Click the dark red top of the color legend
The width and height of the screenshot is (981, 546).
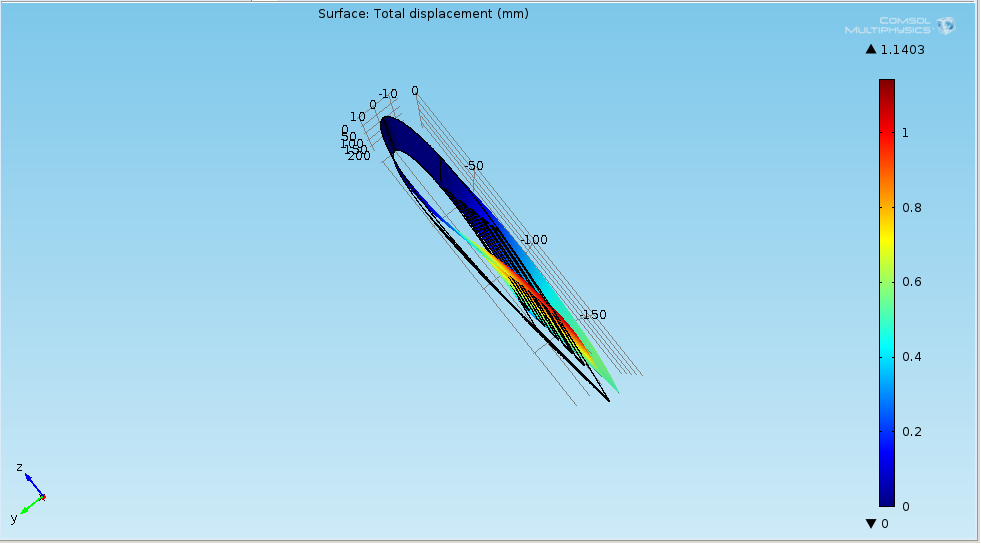pyautogui.click(x=886, y=88)
